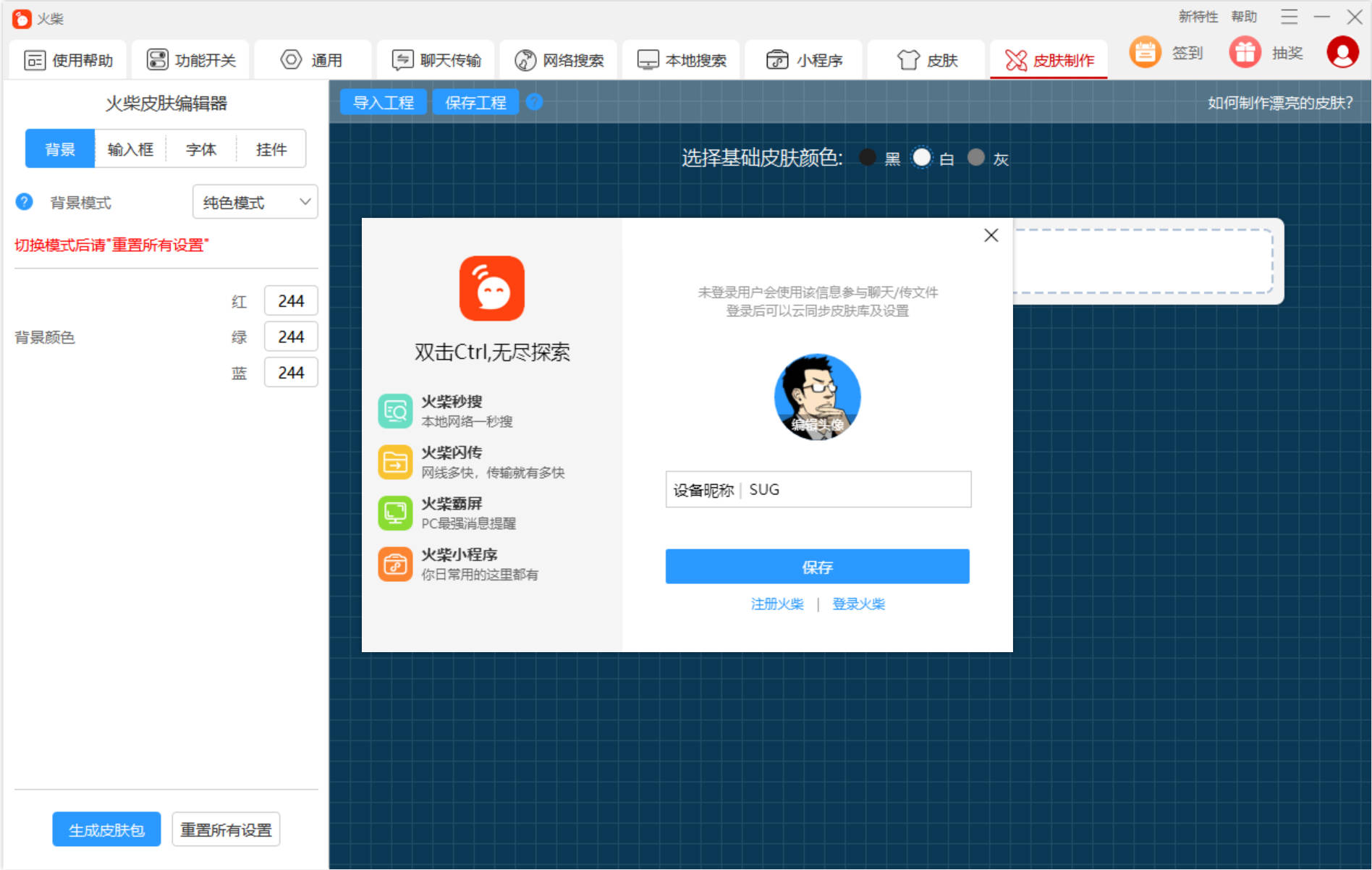Viewport: 1372px width, 870px height.
Task: Select the 黑 base skin color radio
Action: click(x=867, y=157)
